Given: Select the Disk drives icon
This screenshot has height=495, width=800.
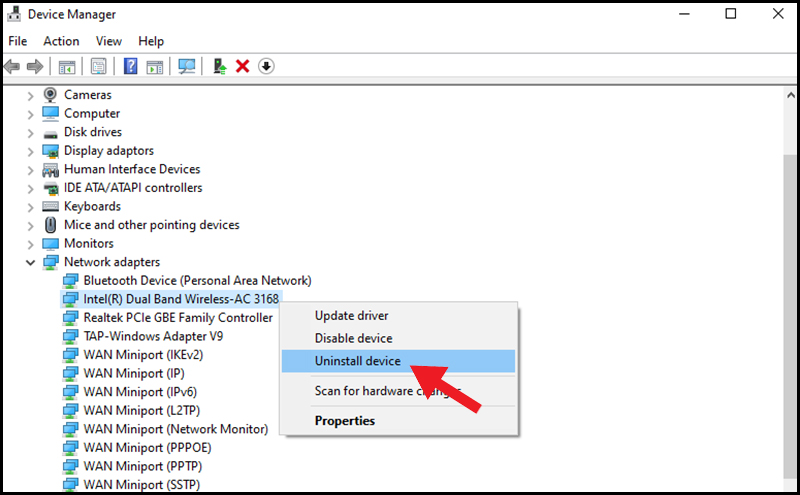Looking at the screenshot, I should 50,133.
